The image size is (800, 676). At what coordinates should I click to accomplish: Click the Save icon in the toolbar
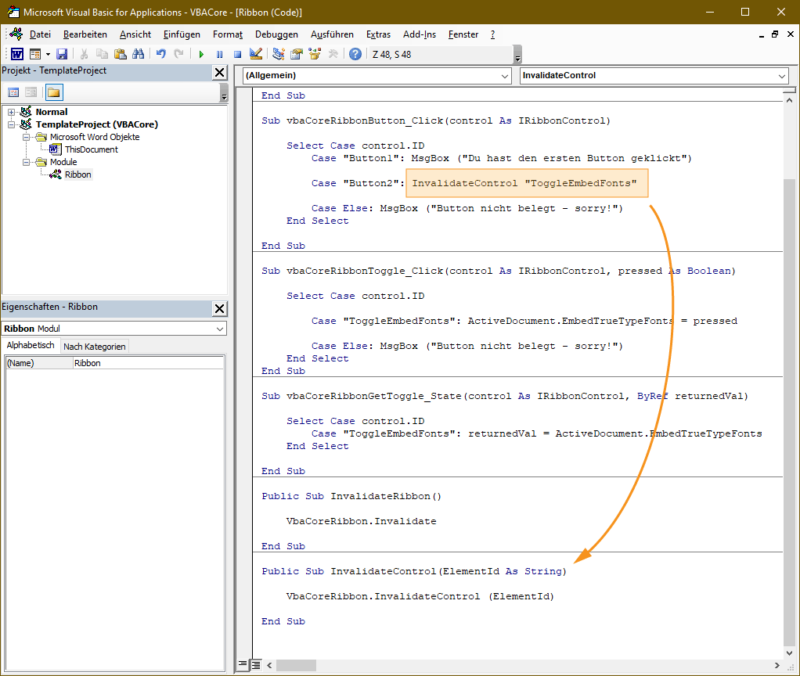point(60,53)
